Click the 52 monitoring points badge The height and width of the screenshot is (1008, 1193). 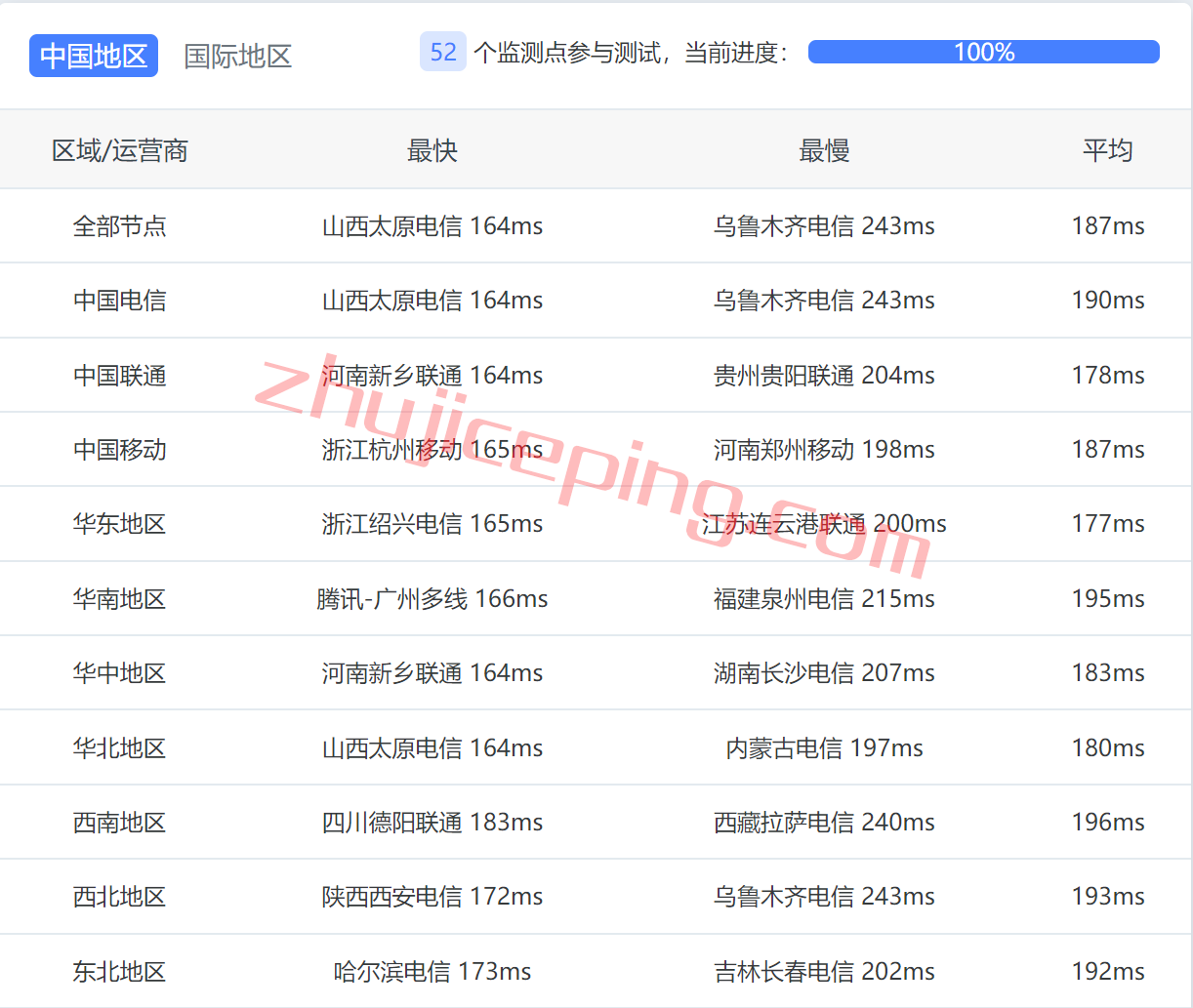click(443, 51)
